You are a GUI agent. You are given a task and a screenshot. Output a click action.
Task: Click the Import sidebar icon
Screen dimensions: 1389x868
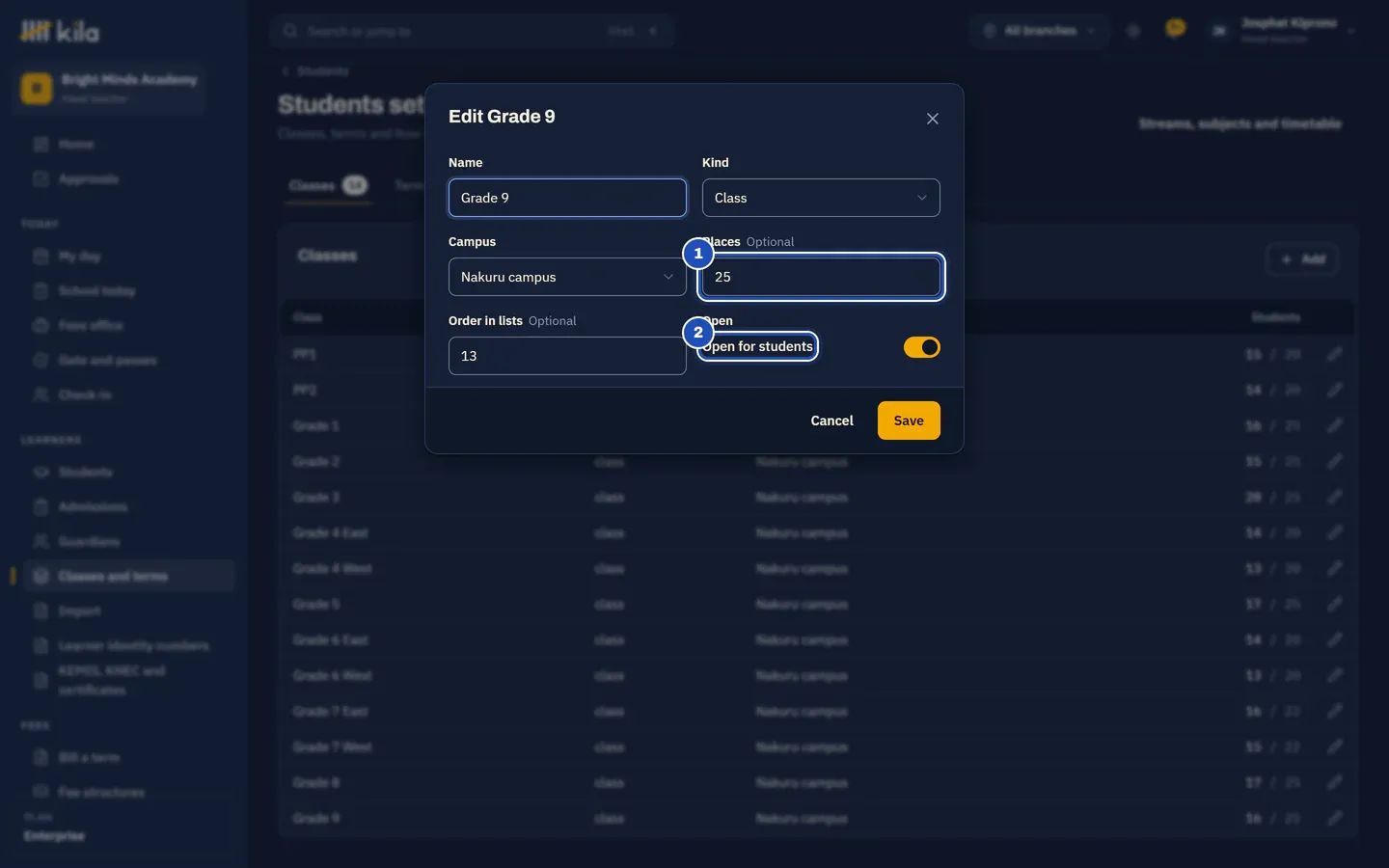coord(41,611)
